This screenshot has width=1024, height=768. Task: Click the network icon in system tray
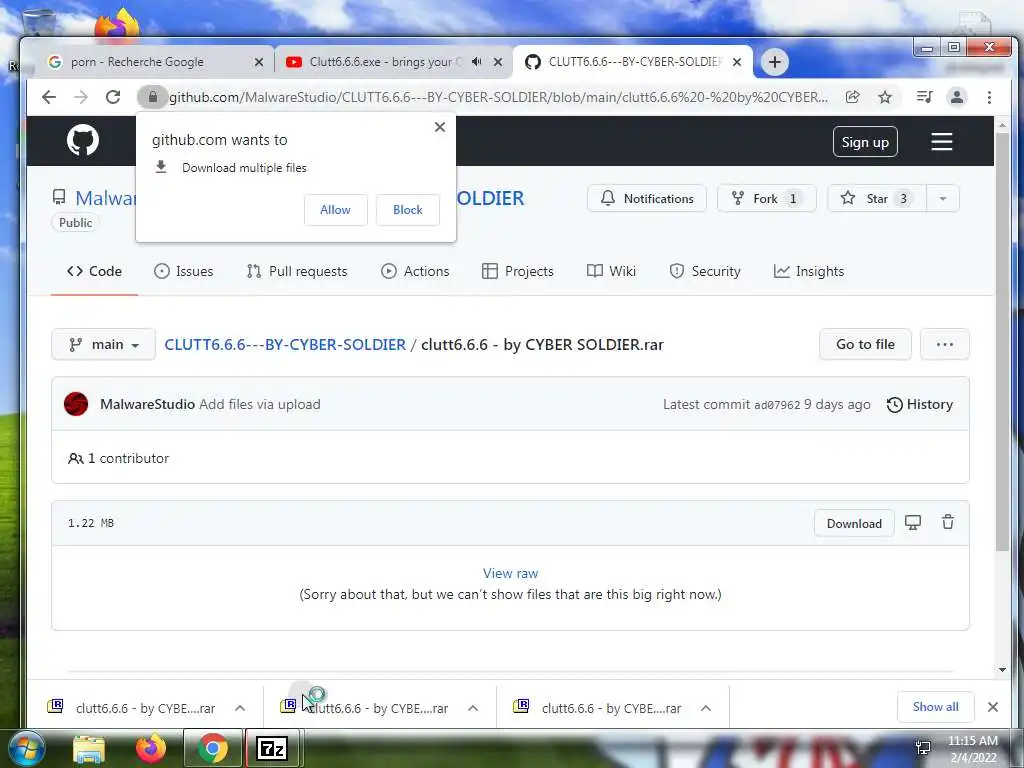click(923, 748)
